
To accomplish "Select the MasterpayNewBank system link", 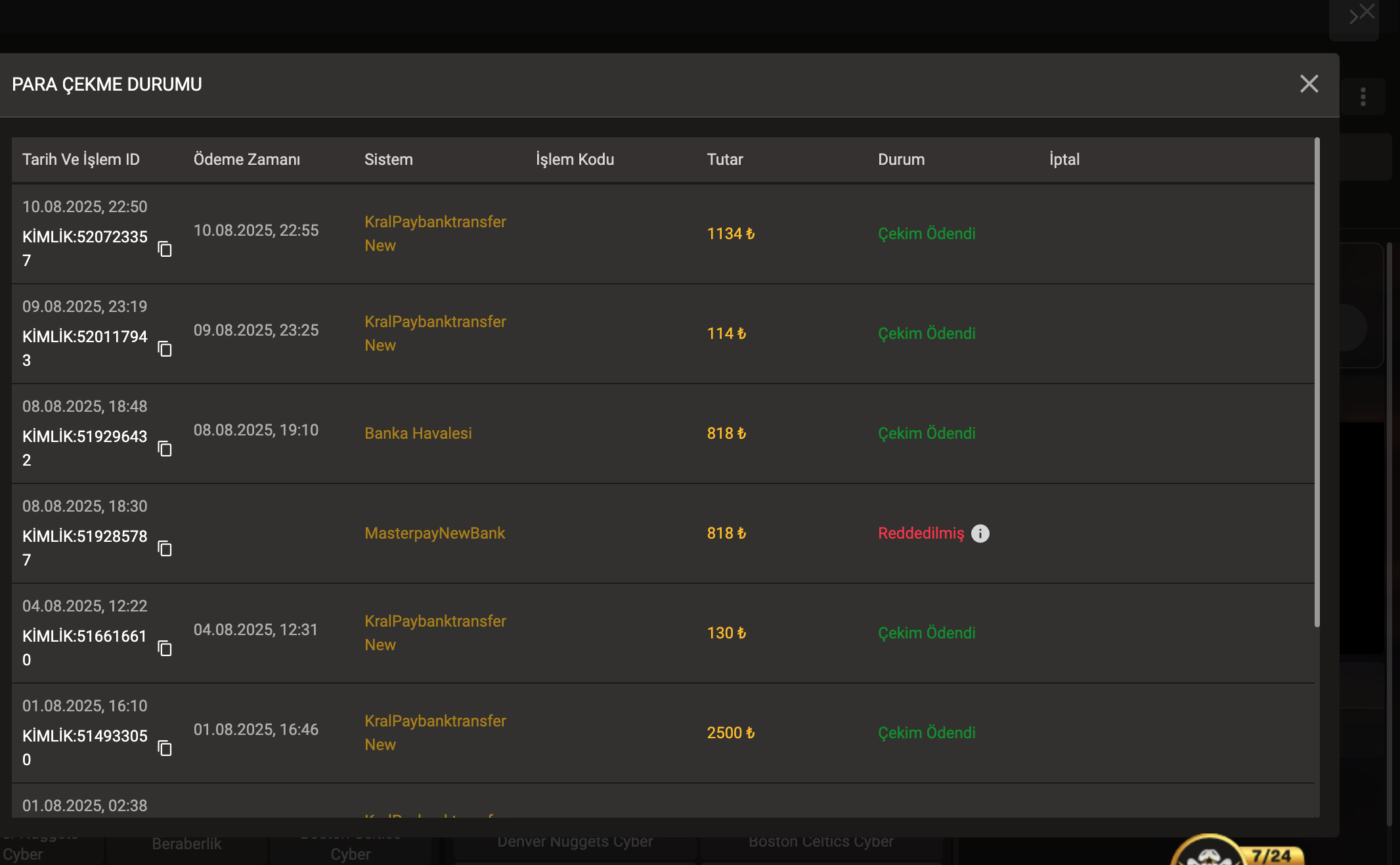I will coord(434,533).
